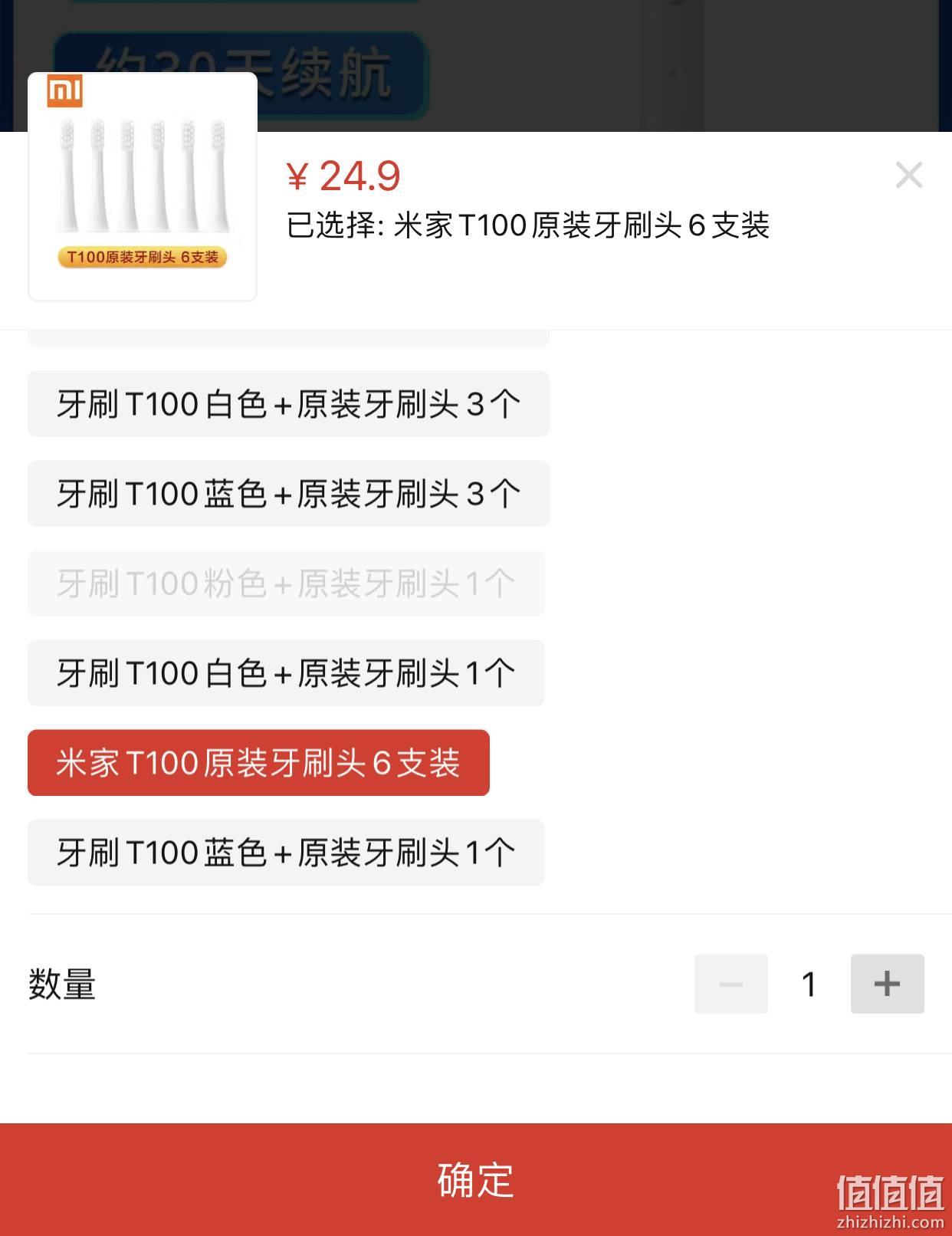Tap the partially hidden option above the list

pos(288,339)
